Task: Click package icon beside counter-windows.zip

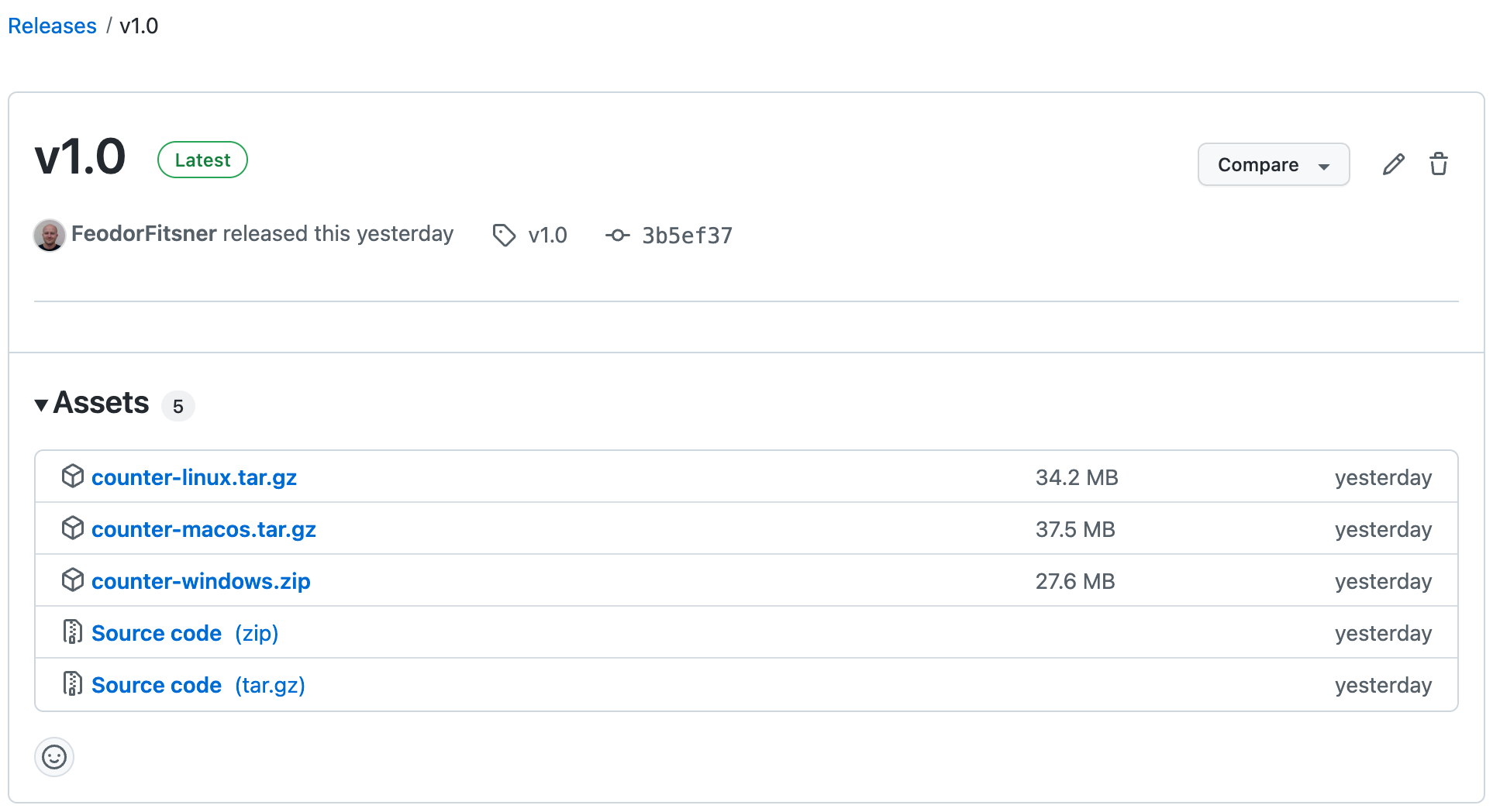Action: coord(72,580)
